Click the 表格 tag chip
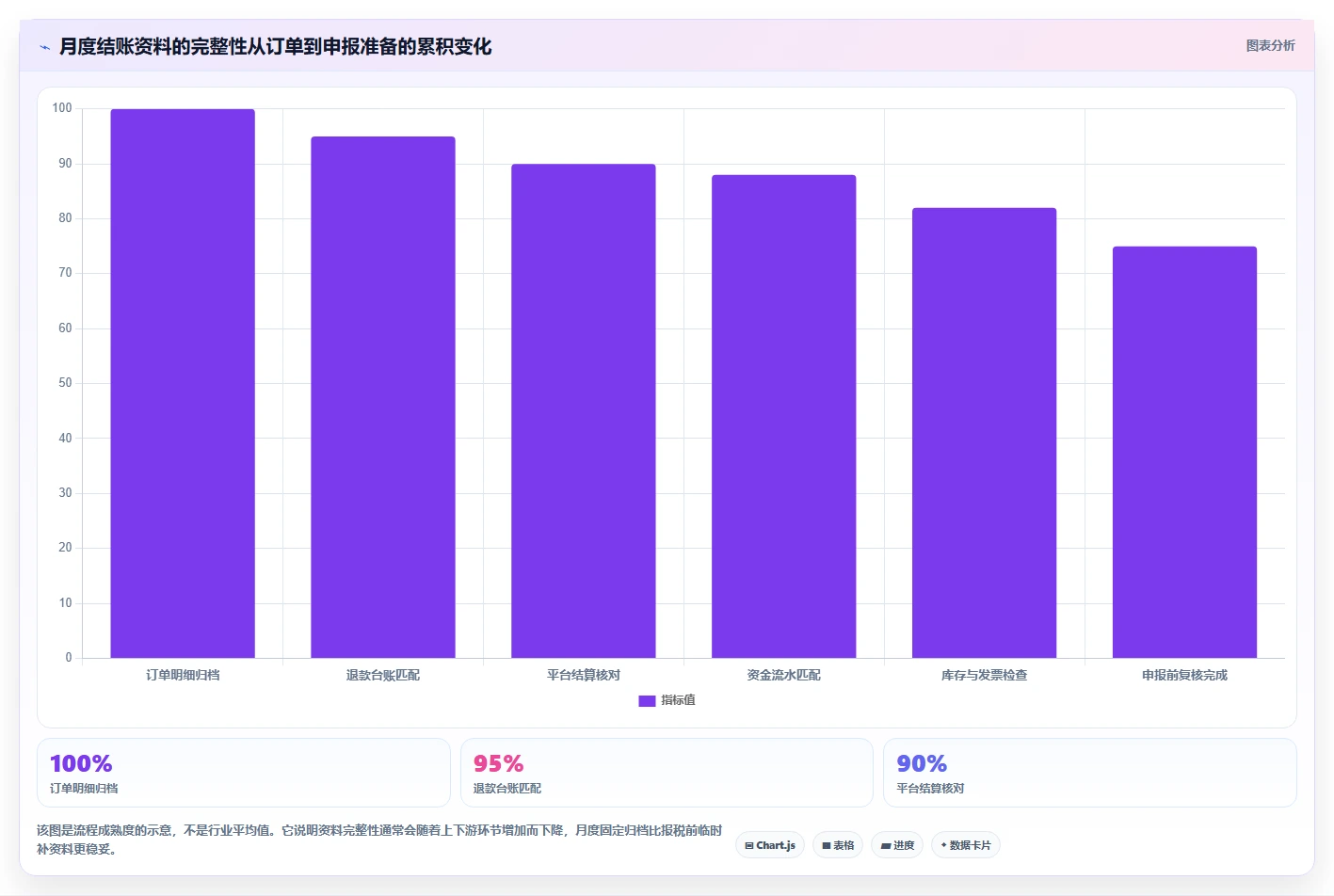1334x896 pixels. [x=838, y=845]
